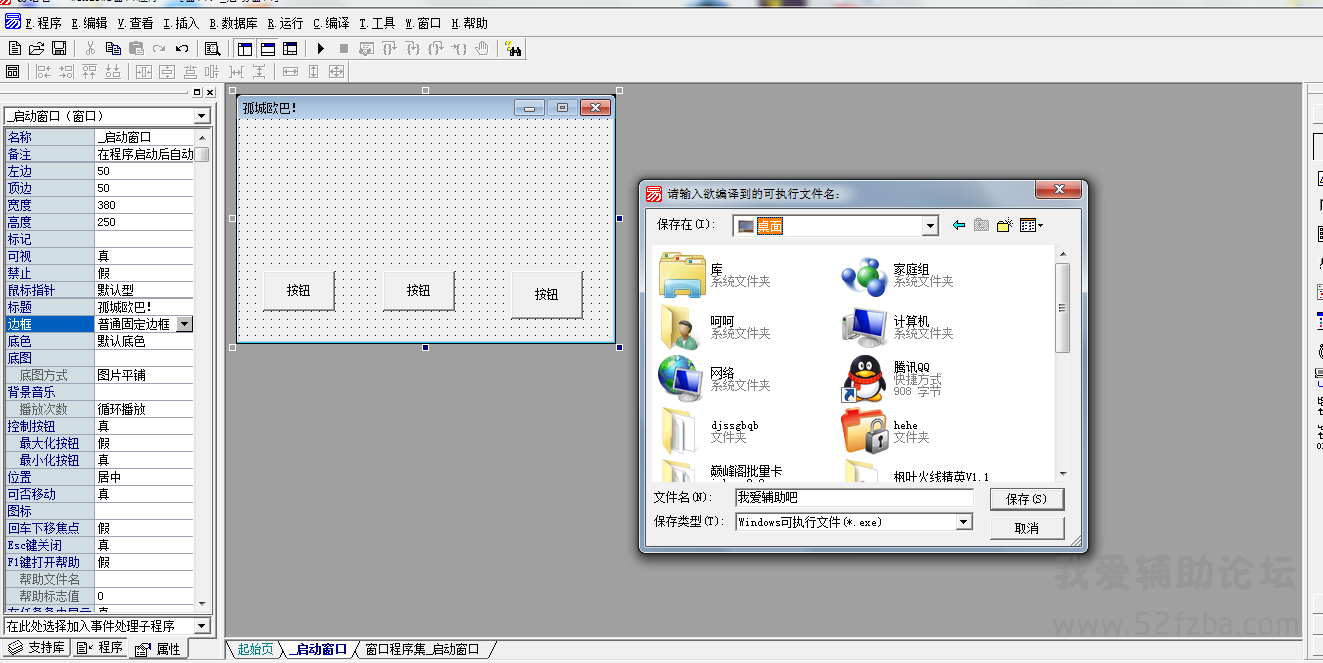Select the right 按钮 on the design form
Viewport: 1323px width, 663px height.
(546, 294)
